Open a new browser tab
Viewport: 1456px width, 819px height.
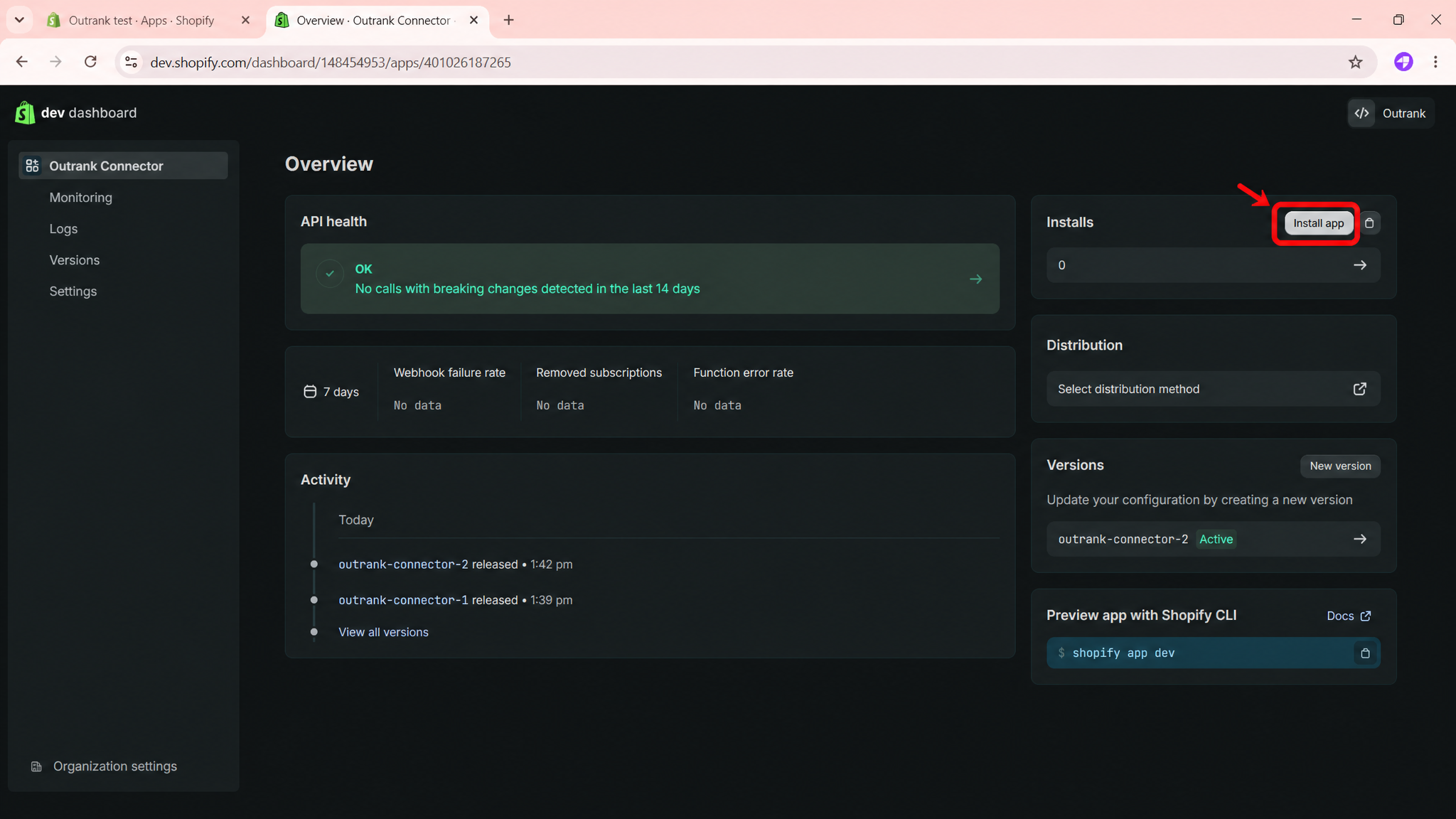click(508, 20)
